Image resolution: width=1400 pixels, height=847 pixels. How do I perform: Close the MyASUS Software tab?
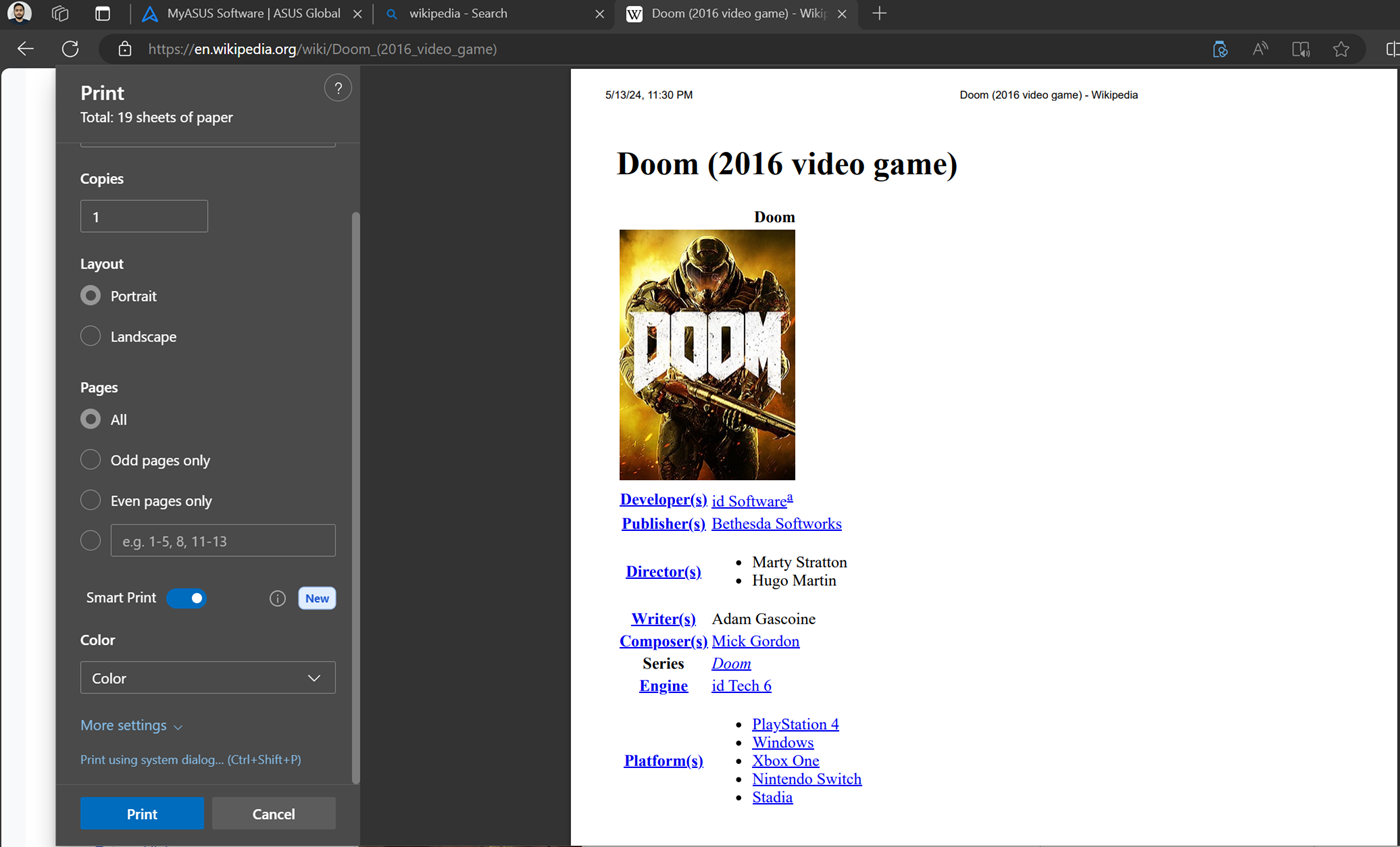(x=358, y=14)
